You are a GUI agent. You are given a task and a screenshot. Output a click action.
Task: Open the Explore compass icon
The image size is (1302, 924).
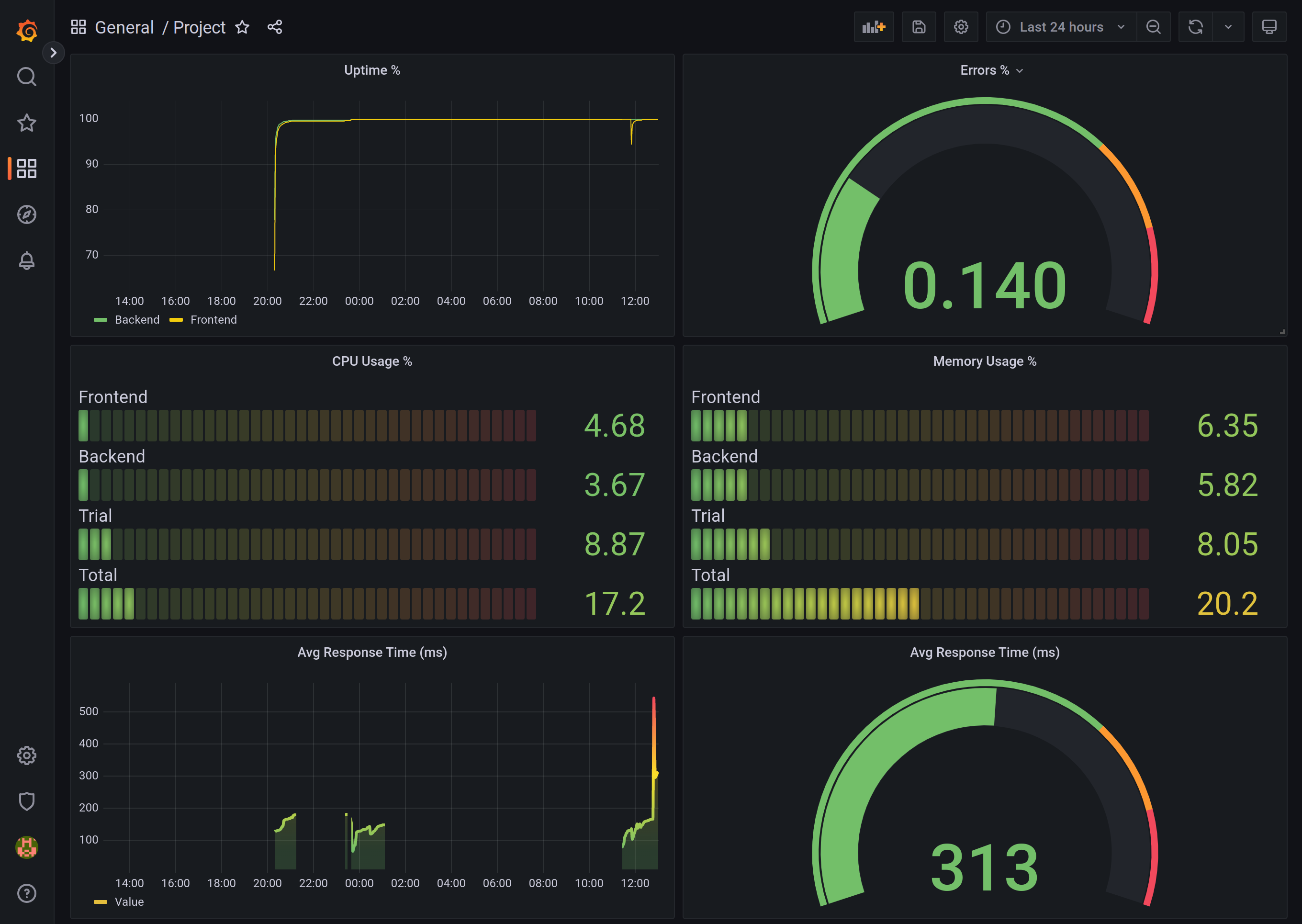27,214
